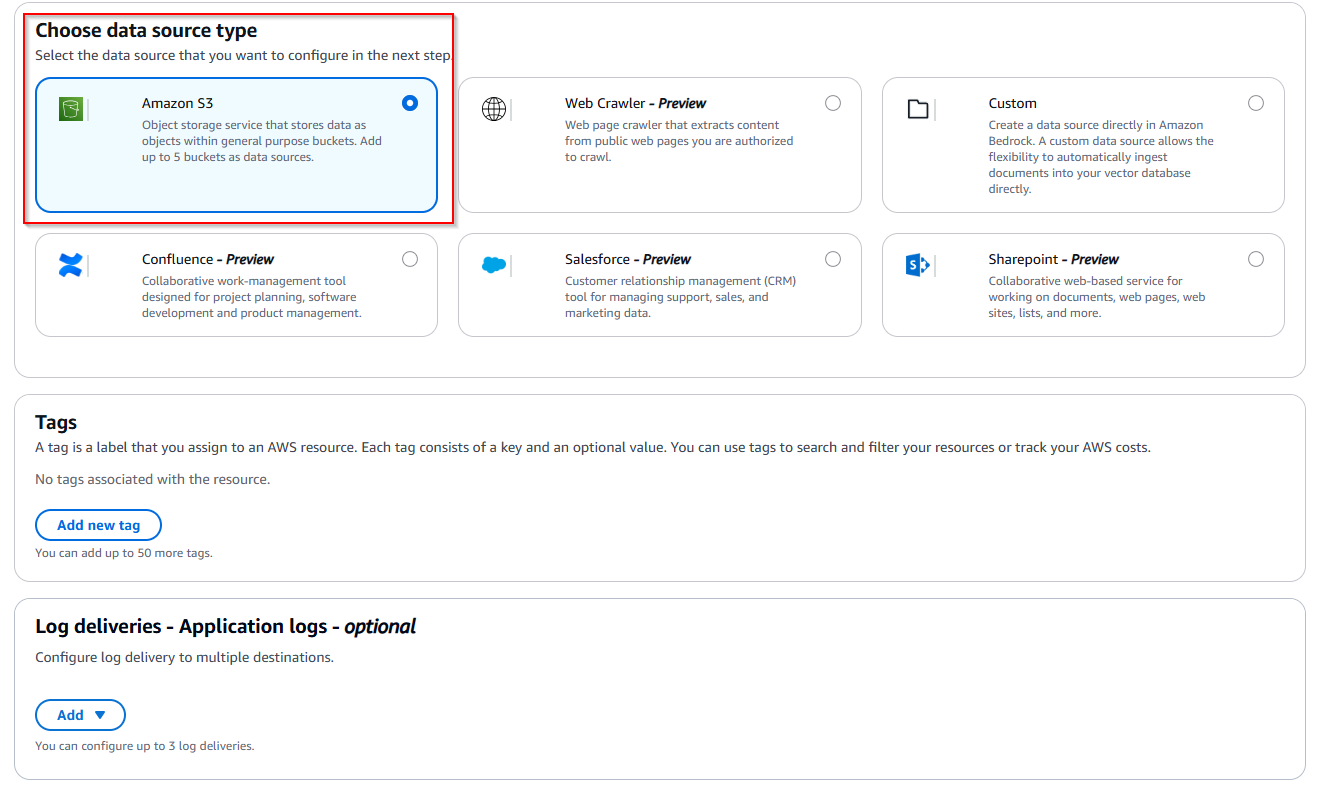Click the Amazon S3 bucket icon

pyautogui.click(x=70, y=109)
